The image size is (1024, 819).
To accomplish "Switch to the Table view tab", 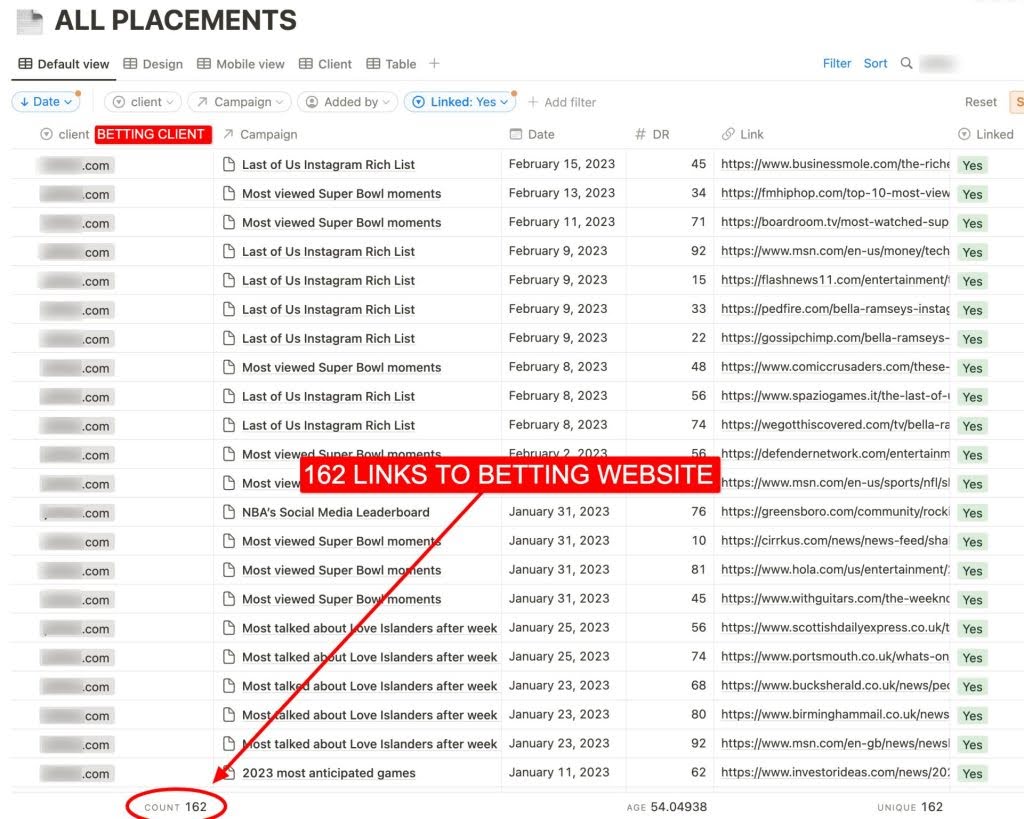I will tap(391, 64).
